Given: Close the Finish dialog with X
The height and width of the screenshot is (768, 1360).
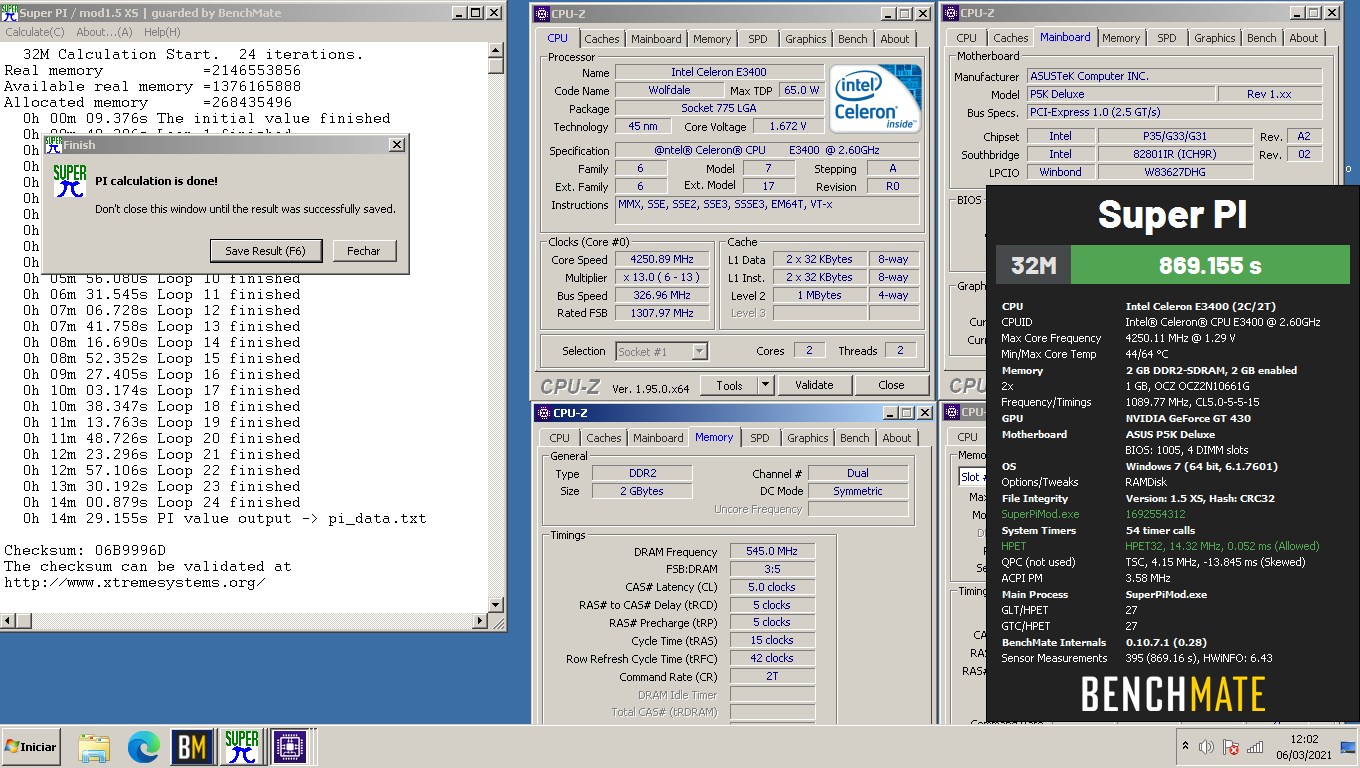Looking at the screenshot, I should (x=397, y=145).
